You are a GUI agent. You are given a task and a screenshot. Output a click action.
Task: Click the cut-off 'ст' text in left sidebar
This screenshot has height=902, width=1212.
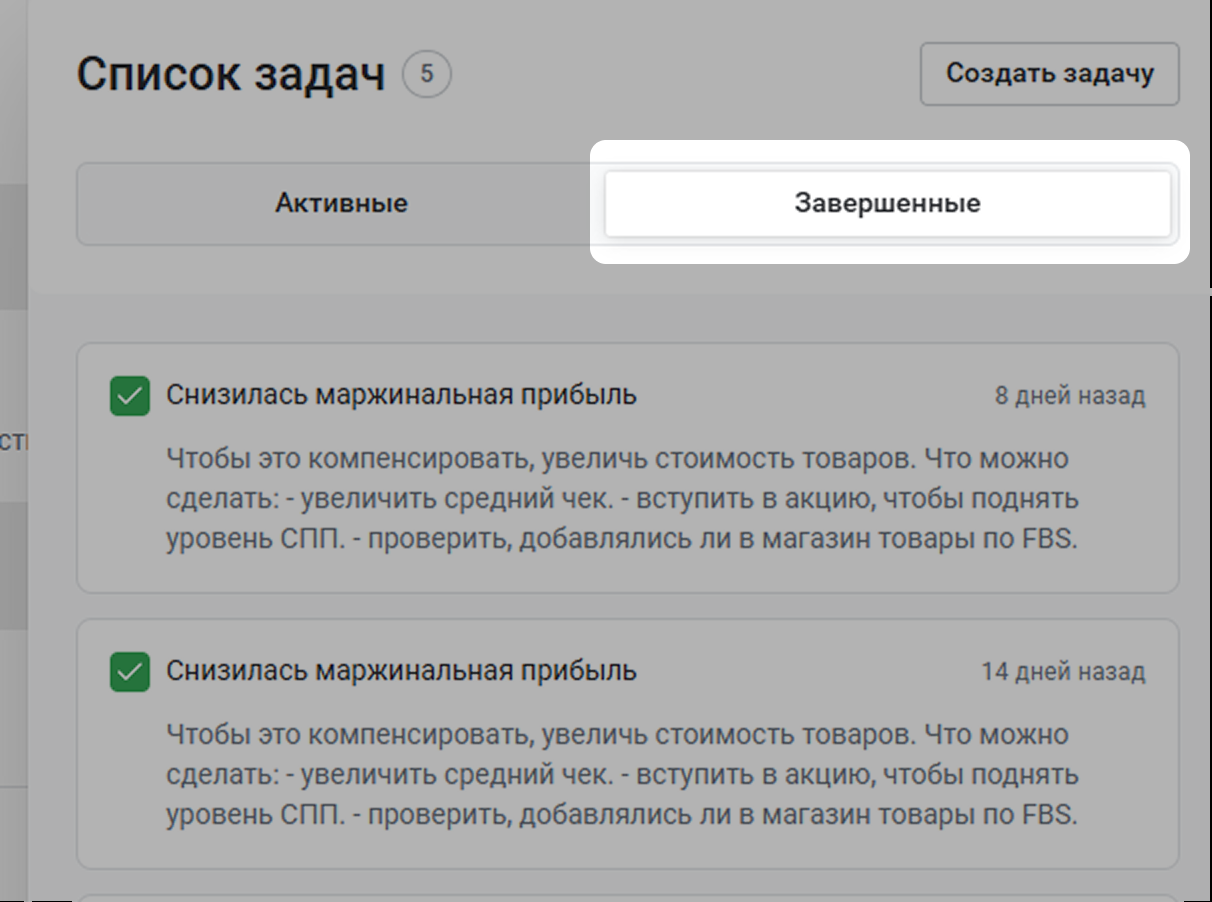(x=13, y=441)
